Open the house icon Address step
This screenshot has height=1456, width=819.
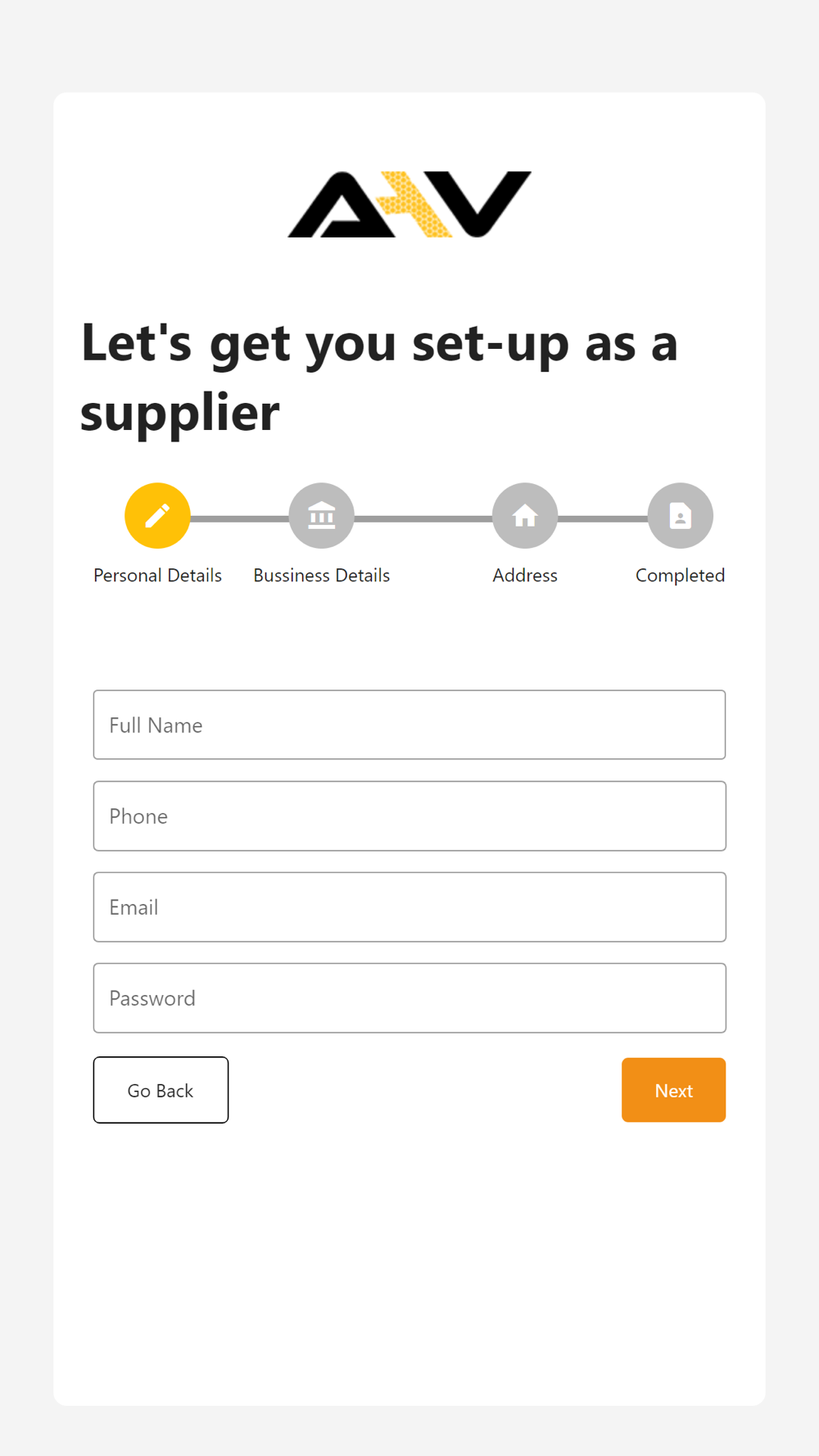point(525,516)
